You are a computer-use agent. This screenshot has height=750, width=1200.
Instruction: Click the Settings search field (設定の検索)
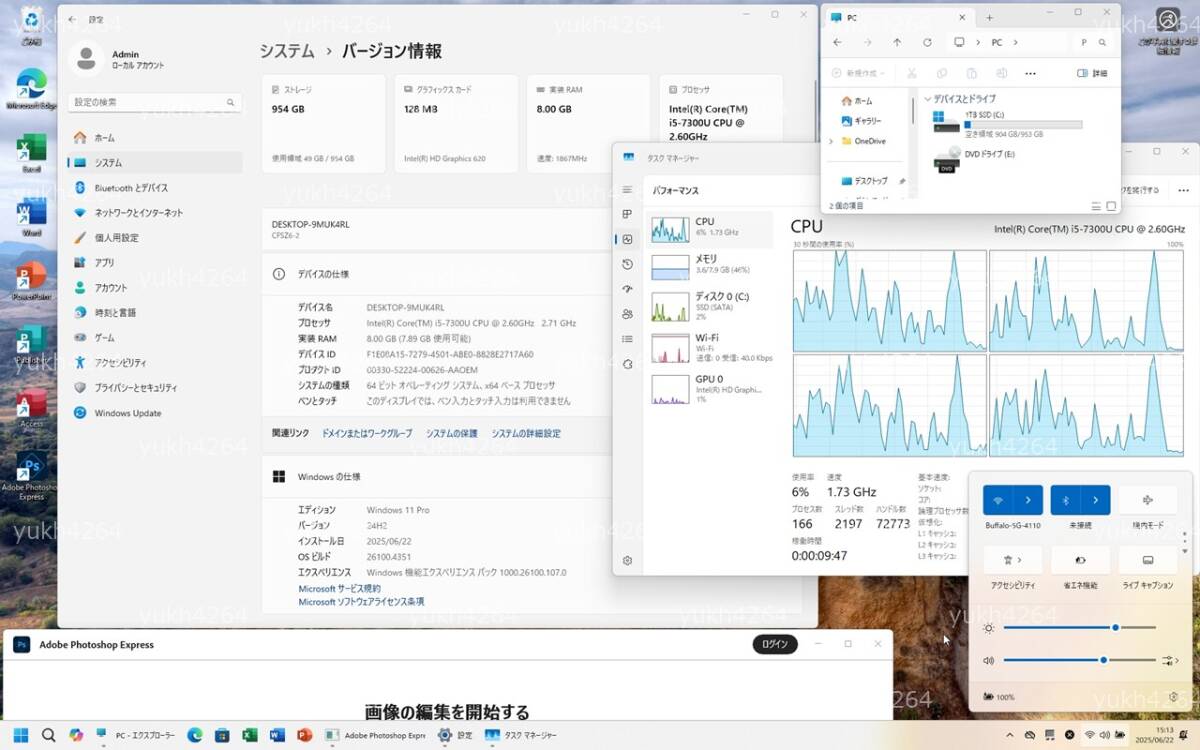coord(155,102)
